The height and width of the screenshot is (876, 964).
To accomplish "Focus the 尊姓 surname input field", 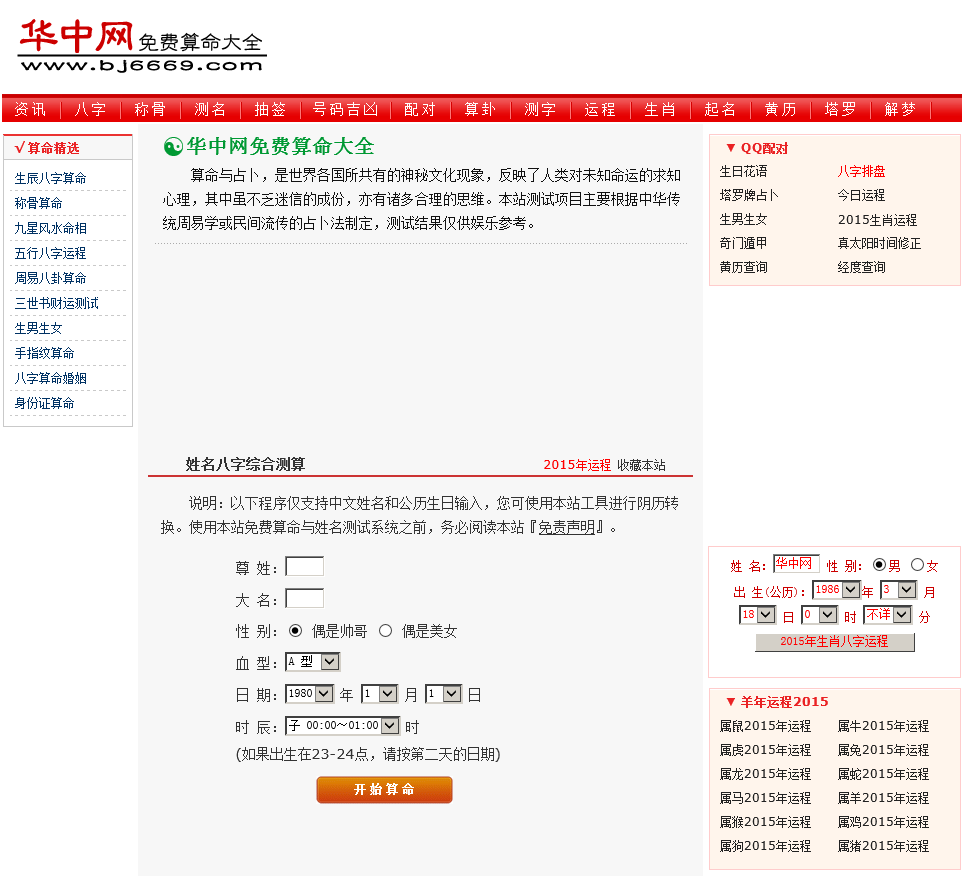I will pyautogui.click(x=304, y=566).
